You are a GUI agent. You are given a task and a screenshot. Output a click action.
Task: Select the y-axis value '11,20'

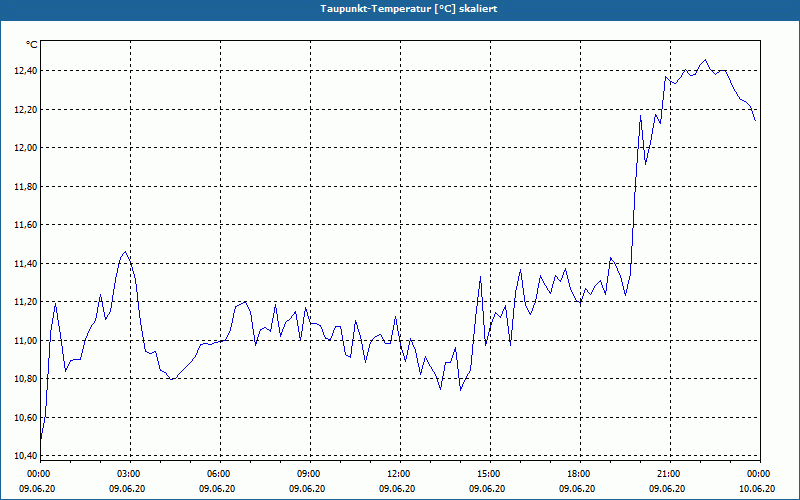pyautogui.click(x=26, y=302)
